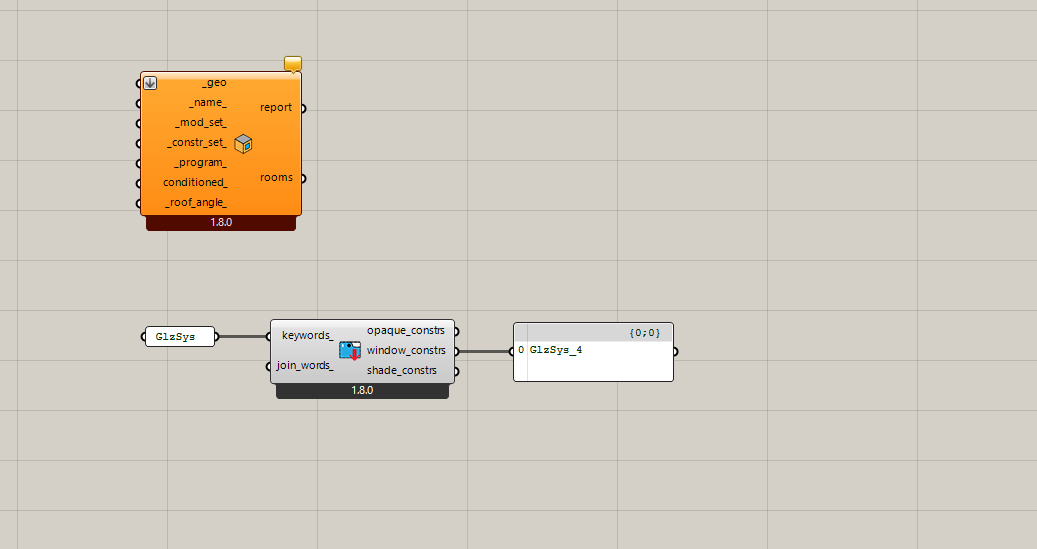
Task: Click the room cube icon in orange component
Action: pos(243,144)
